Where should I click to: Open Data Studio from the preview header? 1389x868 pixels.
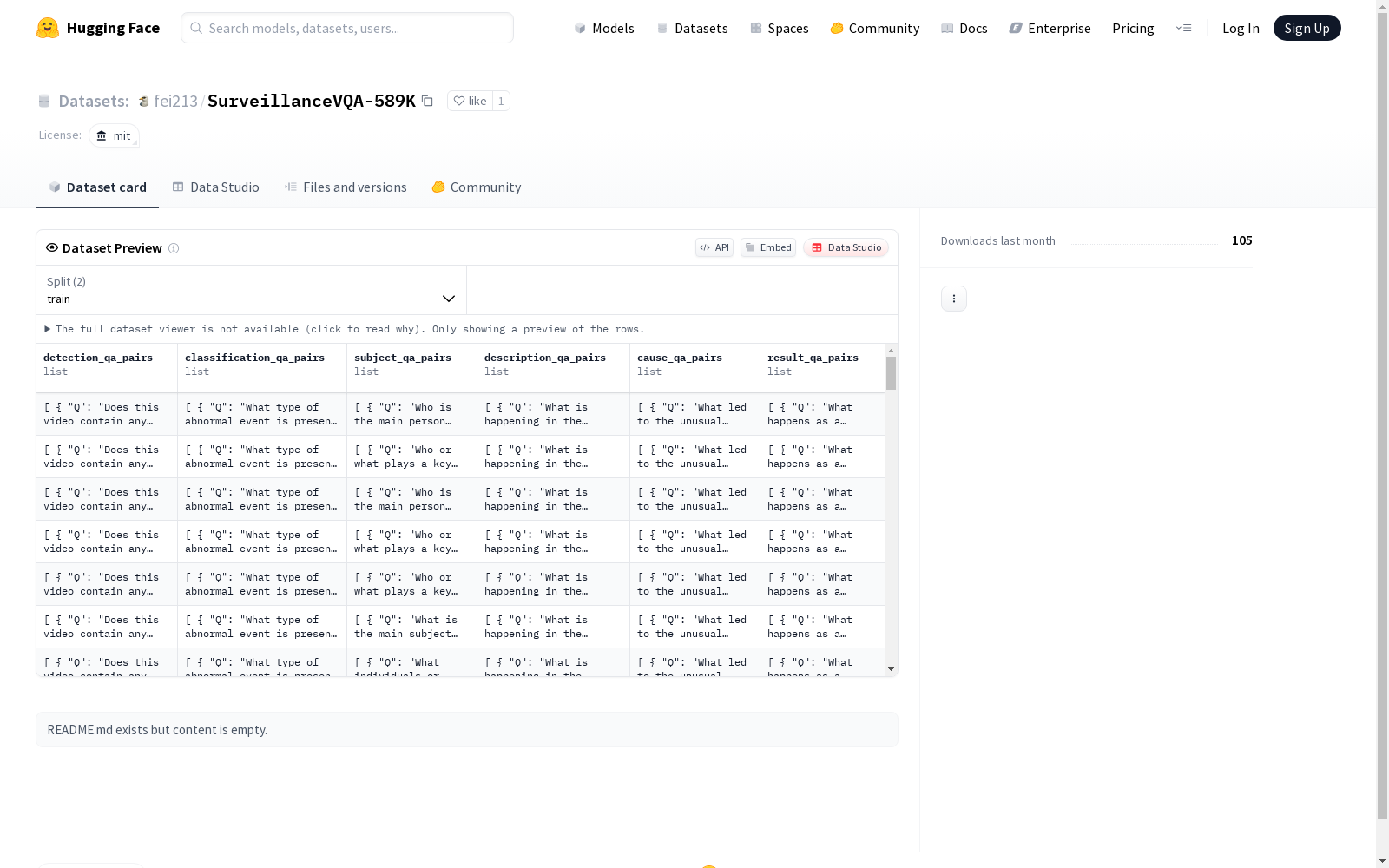point(846,247)
